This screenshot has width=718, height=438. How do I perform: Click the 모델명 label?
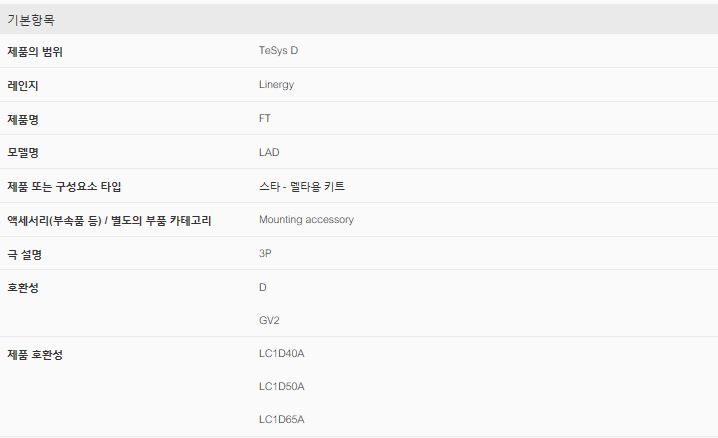tap(23, 152)
